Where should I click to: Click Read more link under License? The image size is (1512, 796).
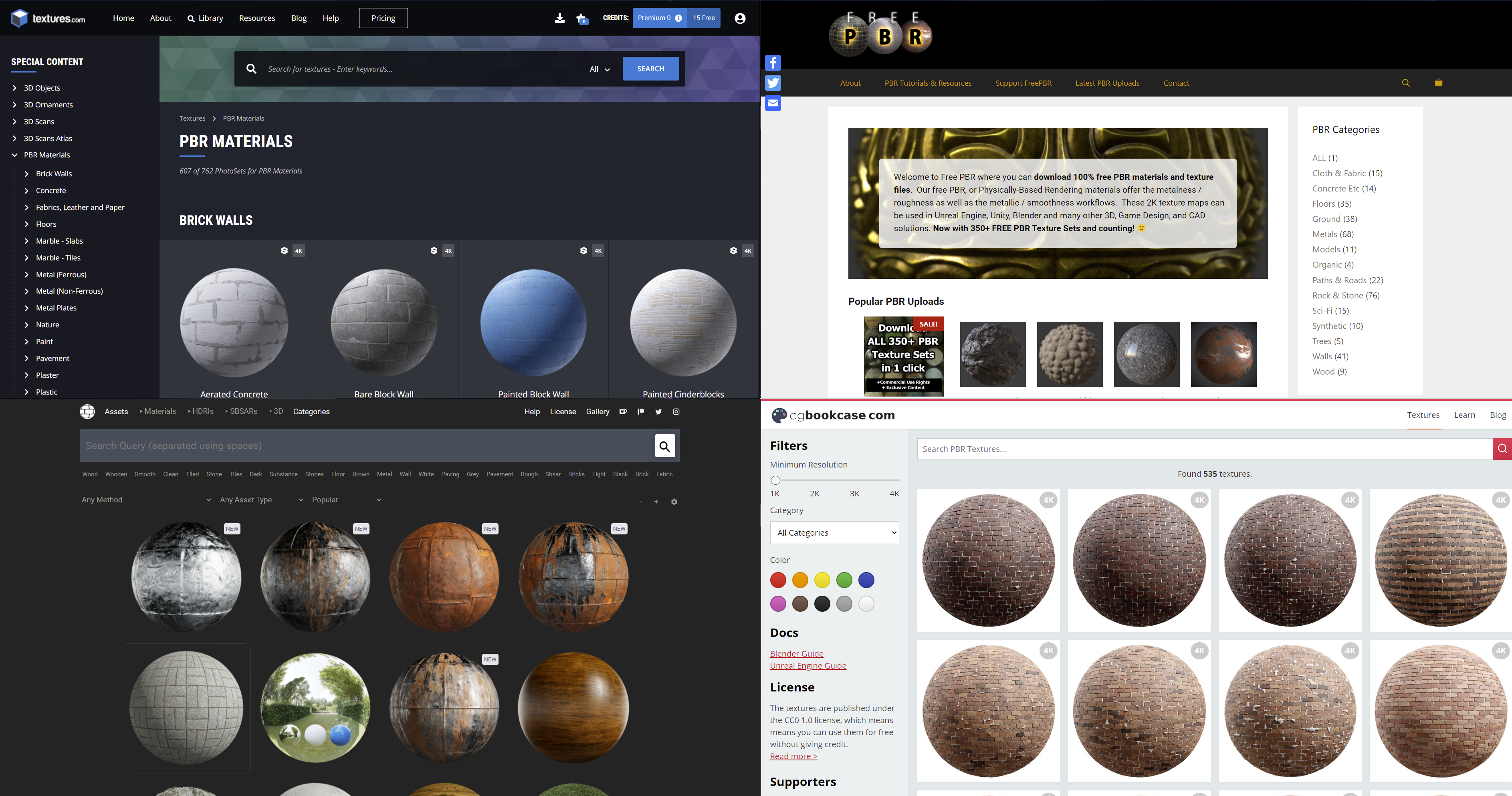(793, 756)
